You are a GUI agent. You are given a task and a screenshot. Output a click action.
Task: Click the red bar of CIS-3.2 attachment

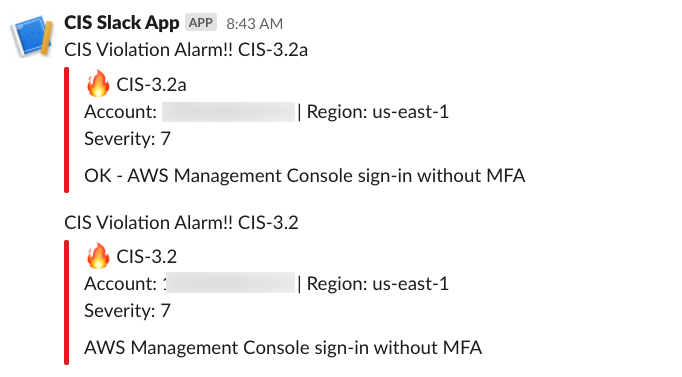coord(67,302)
